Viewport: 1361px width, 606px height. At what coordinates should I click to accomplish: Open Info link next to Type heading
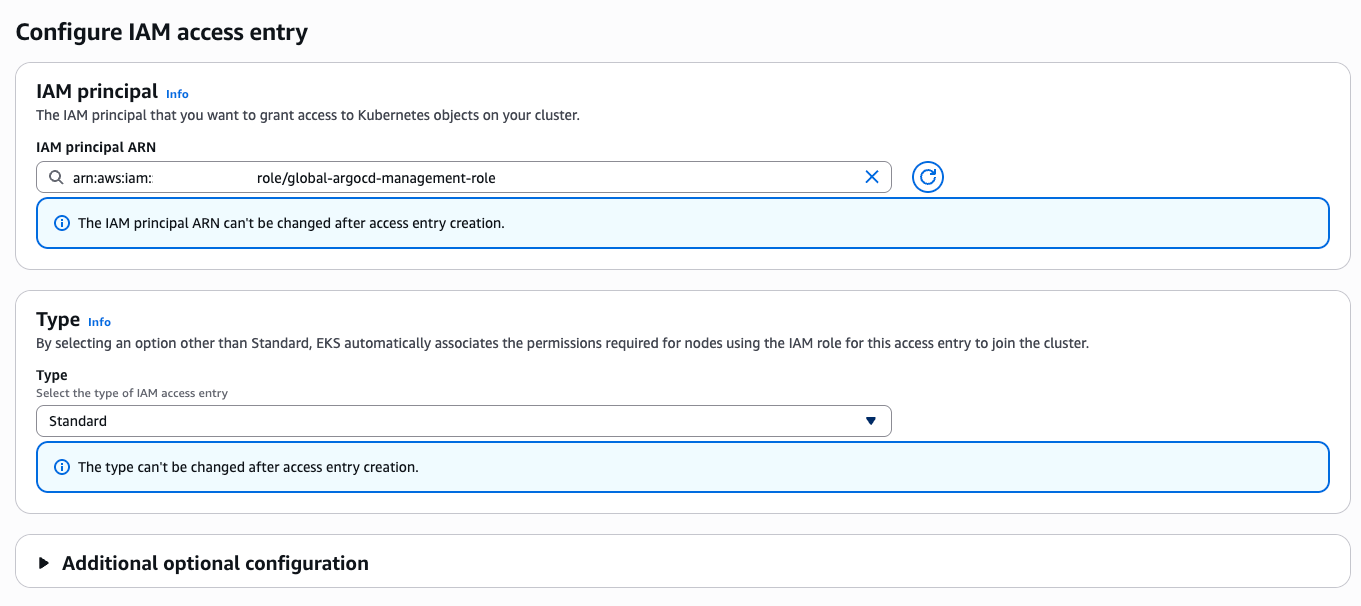point(99,322)
